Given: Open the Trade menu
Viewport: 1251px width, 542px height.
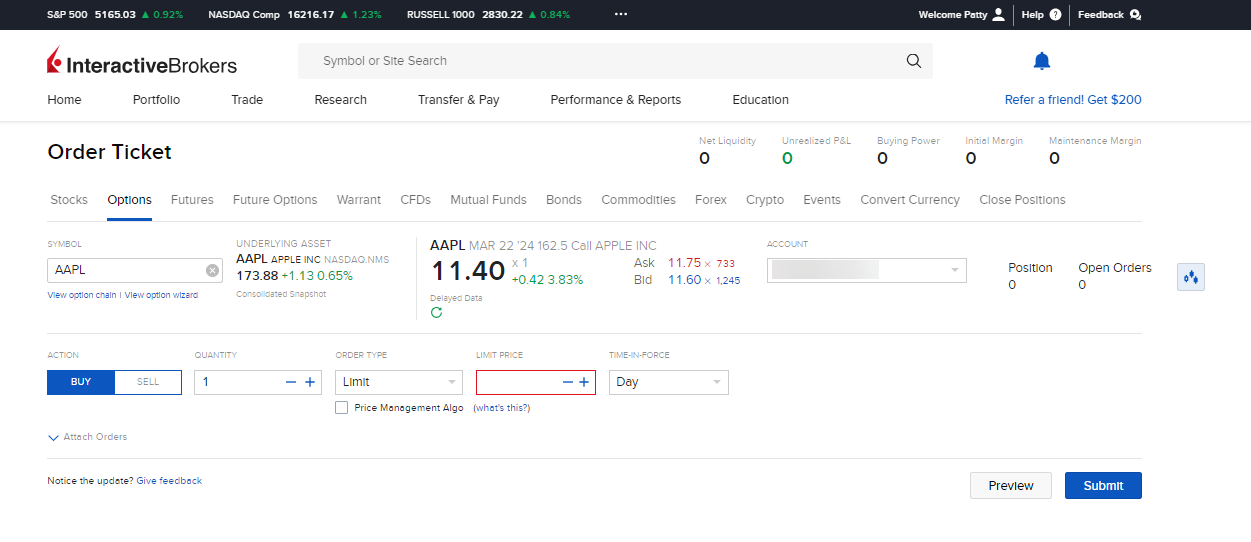Looking at the screenshot, I should [x=247, y=100].
